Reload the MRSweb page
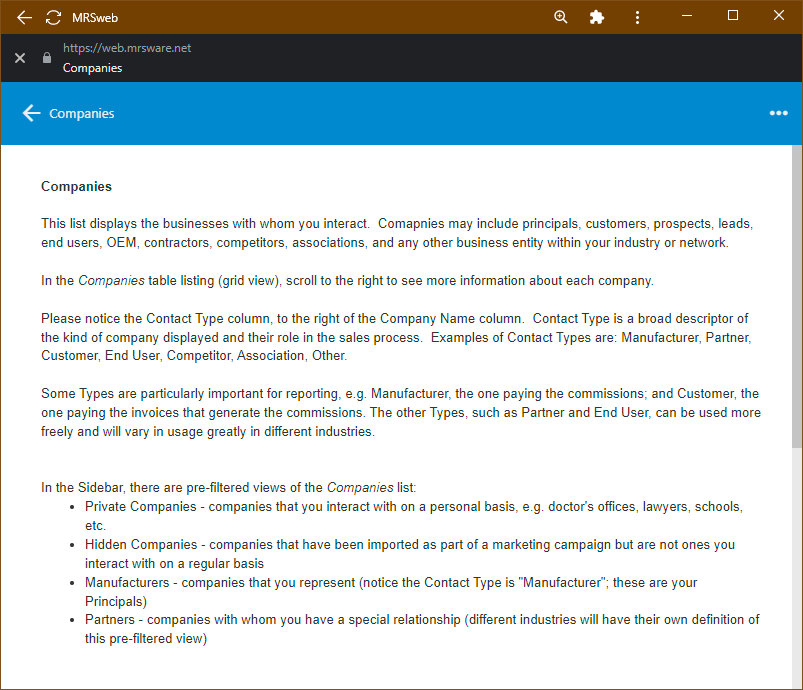Screen dimensions: 803x690 (x=53, y=17)
